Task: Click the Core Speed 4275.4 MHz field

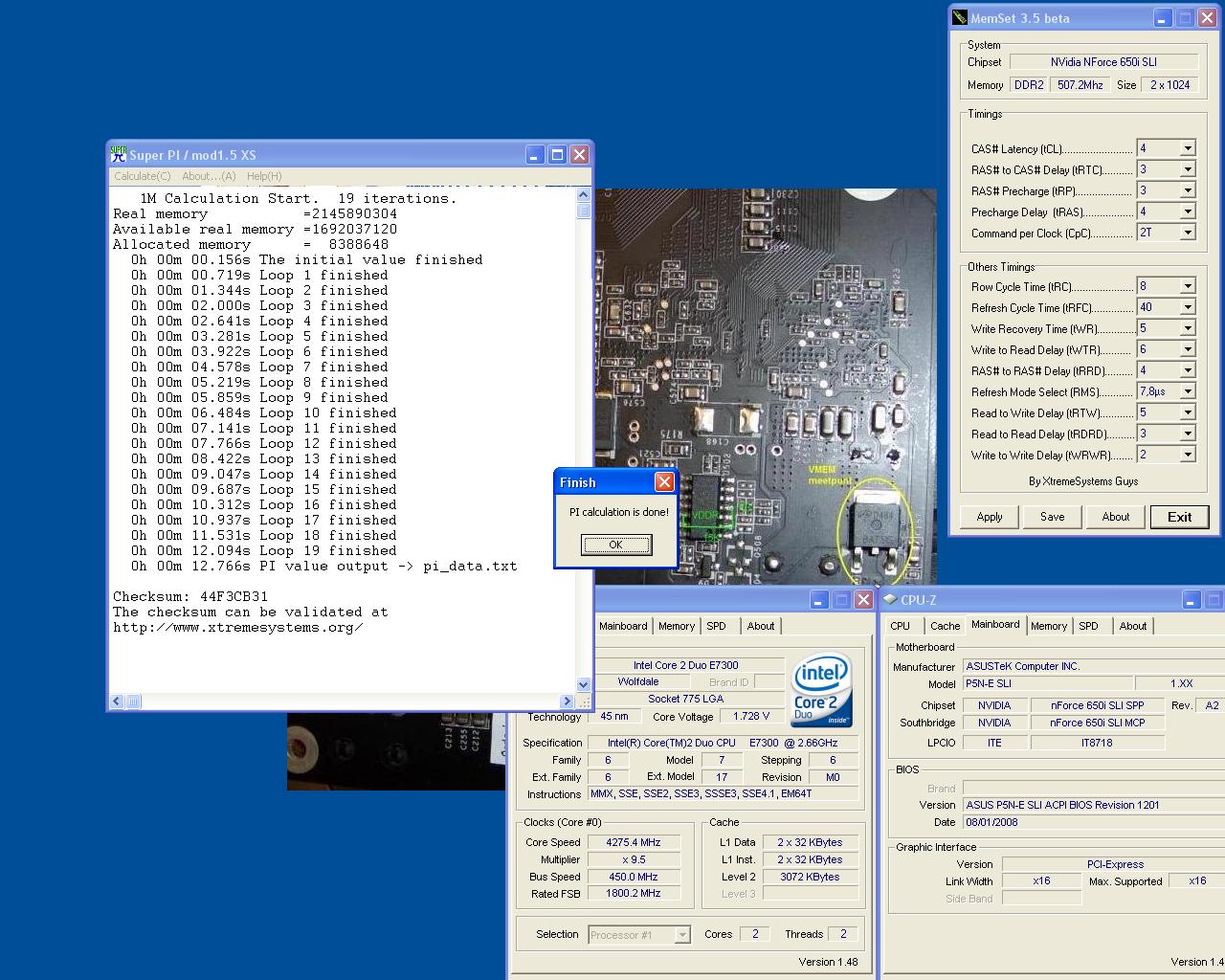Action: point(634,842)
